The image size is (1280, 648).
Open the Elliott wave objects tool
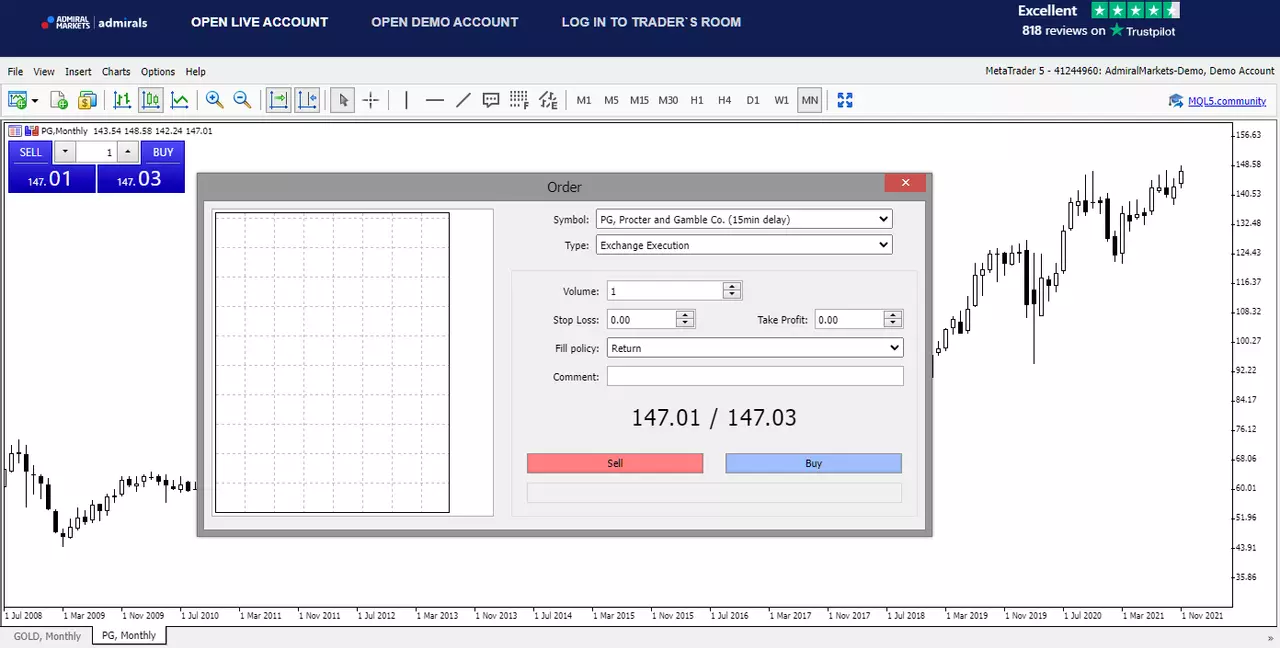click(x=548, y=100)
